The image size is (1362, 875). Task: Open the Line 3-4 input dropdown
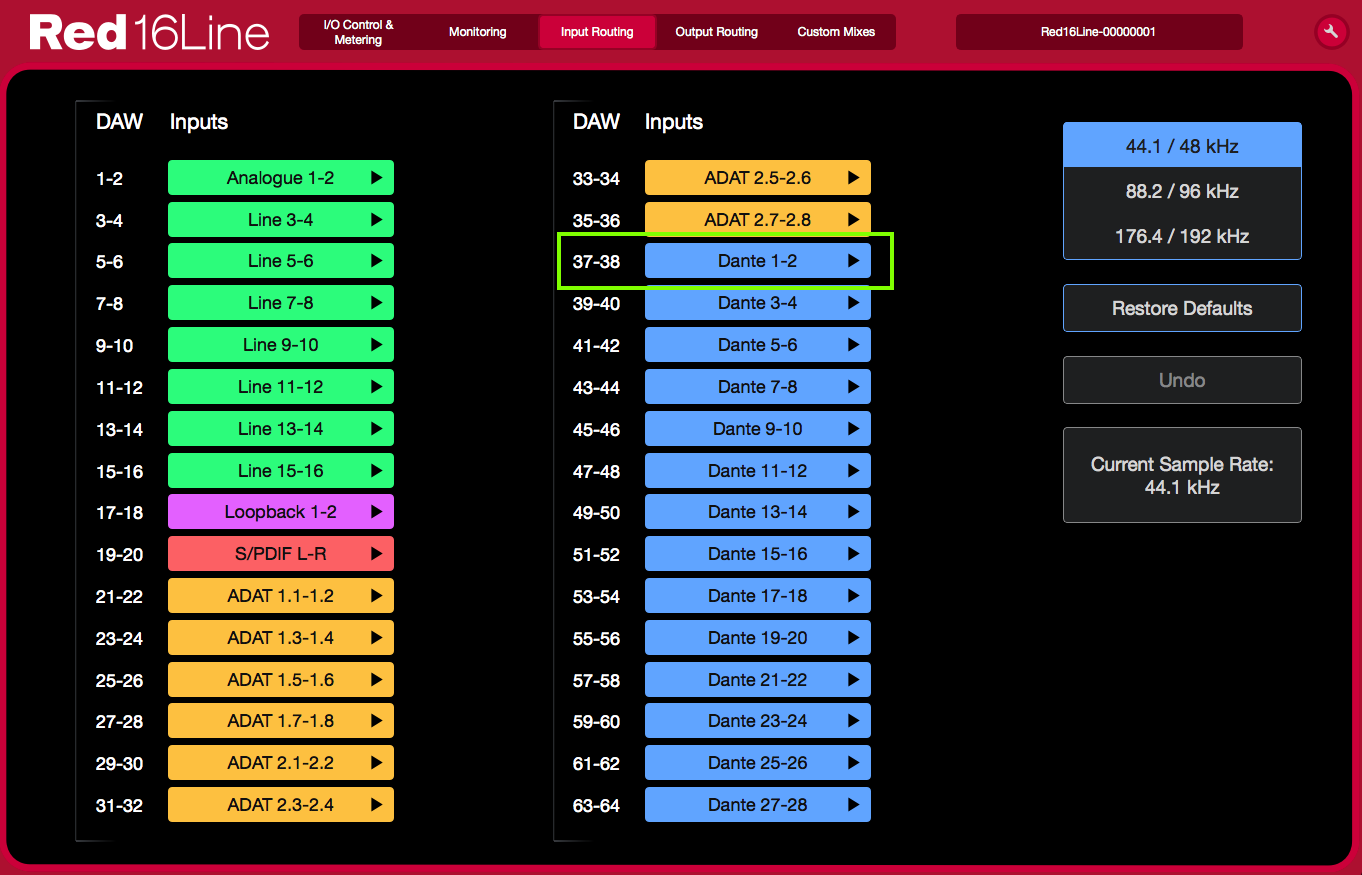[281, 220]
